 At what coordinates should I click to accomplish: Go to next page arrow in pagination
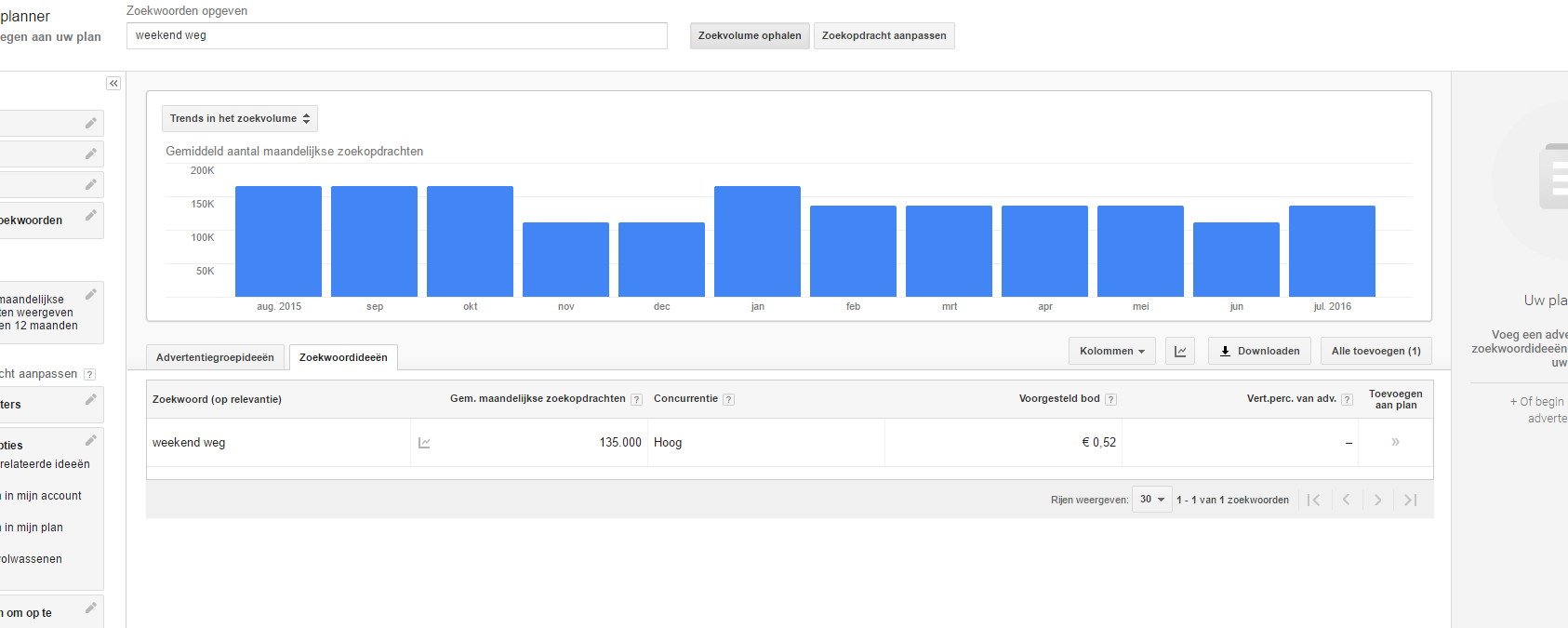(x=1377, y=500)
